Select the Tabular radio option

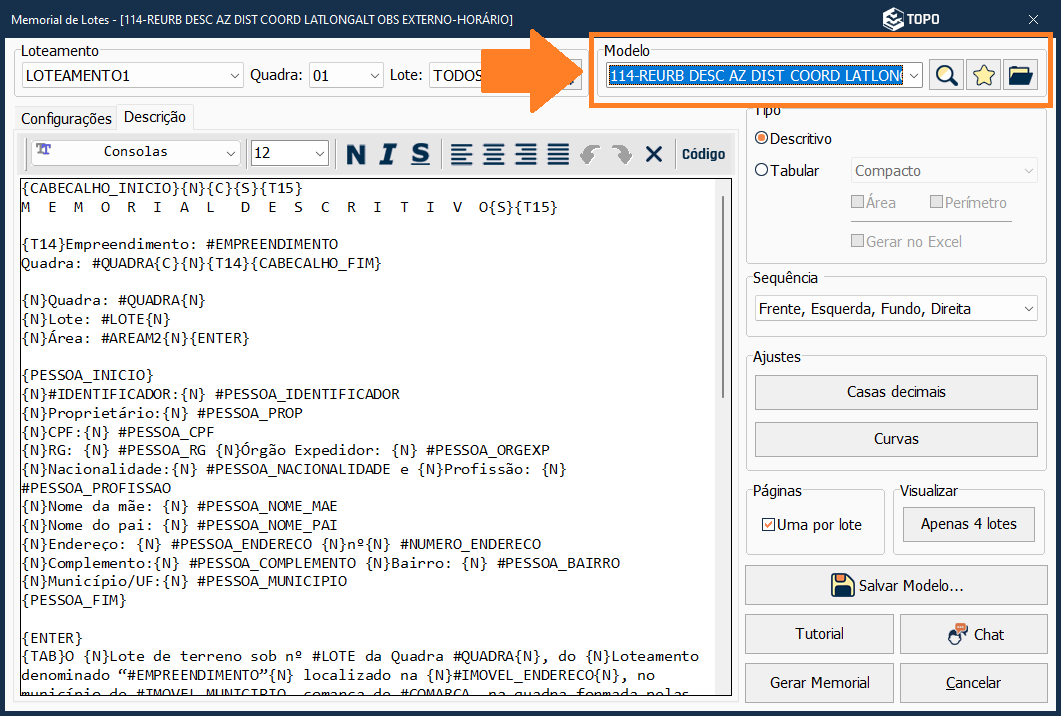point(762,171)
